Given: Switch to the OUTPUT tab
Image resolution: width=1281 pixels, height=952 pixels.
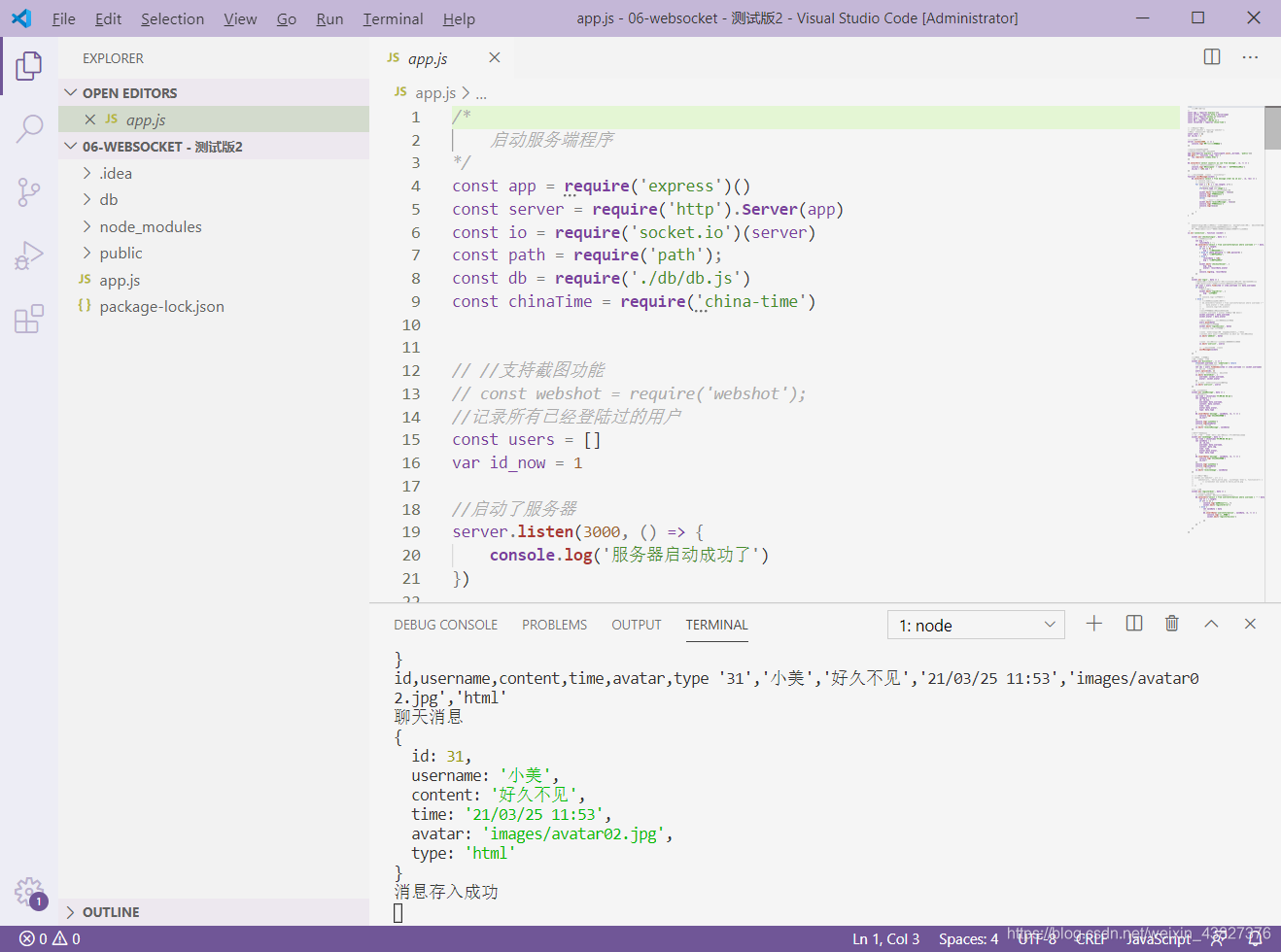Looking at the screenshot, I should click(637, 625).
